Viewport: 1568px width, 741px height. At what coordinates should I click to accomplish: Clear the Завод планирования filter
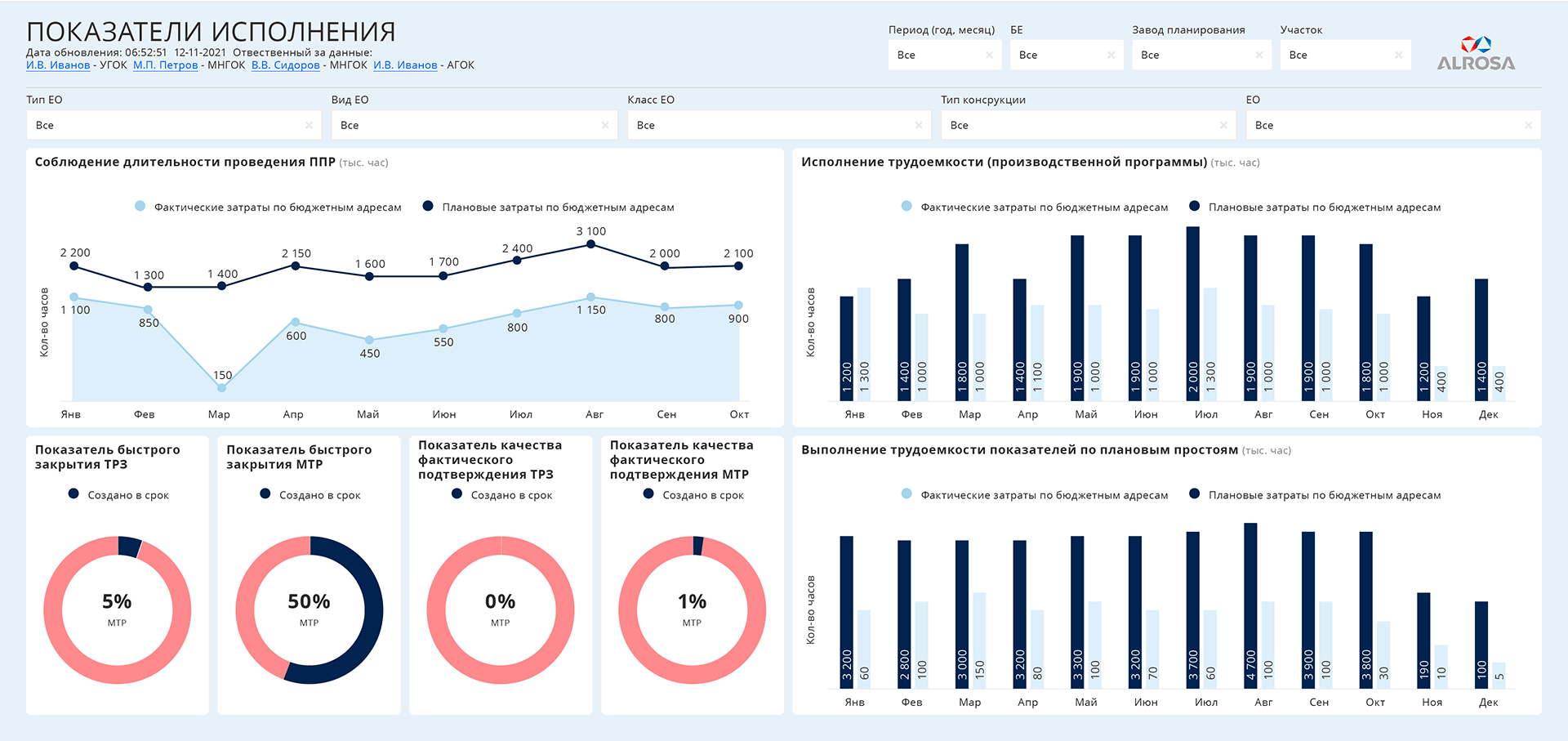(x=1259, y=56)
